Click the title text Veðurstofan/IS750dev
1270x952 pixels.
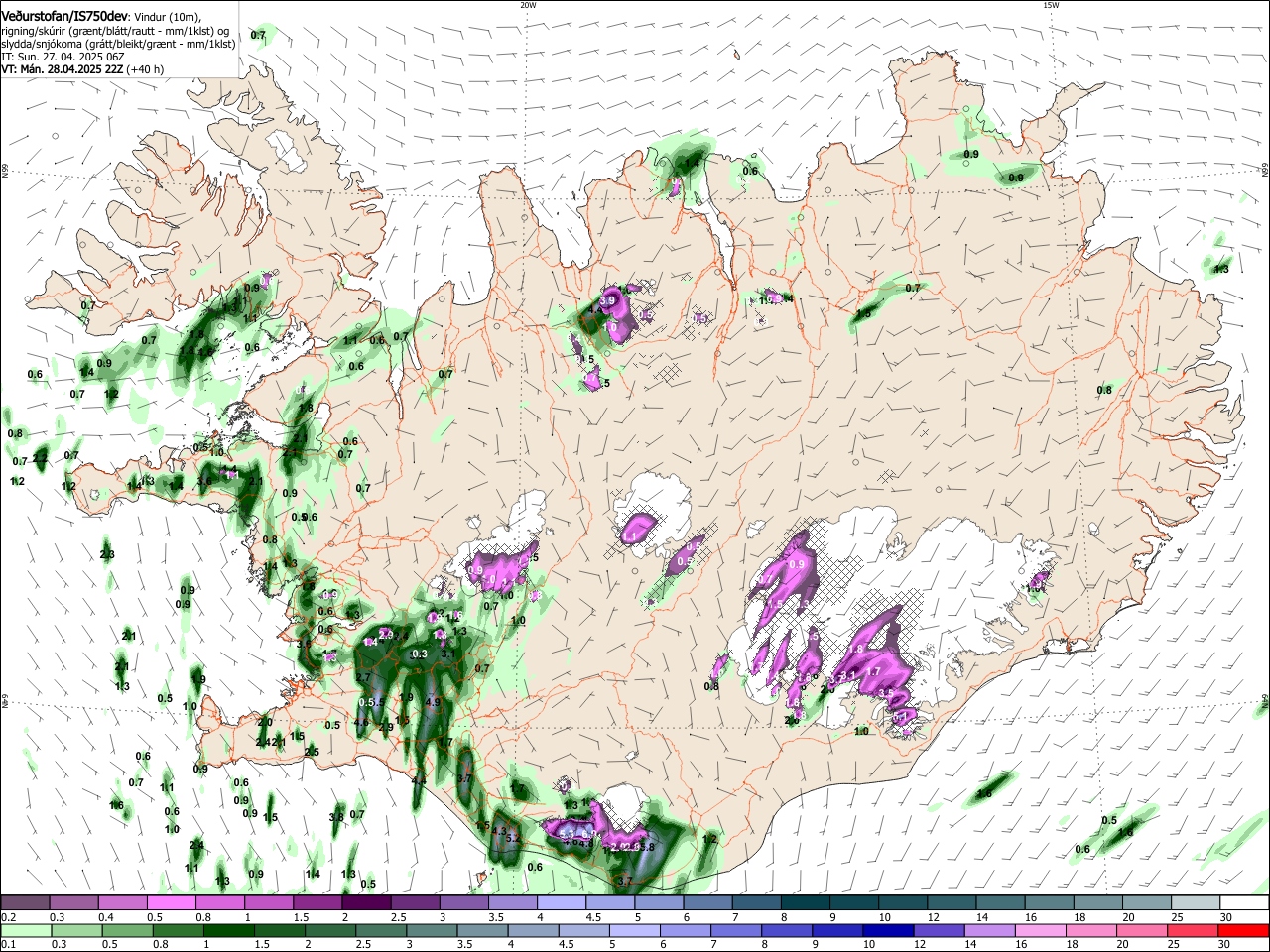point(64,15)
